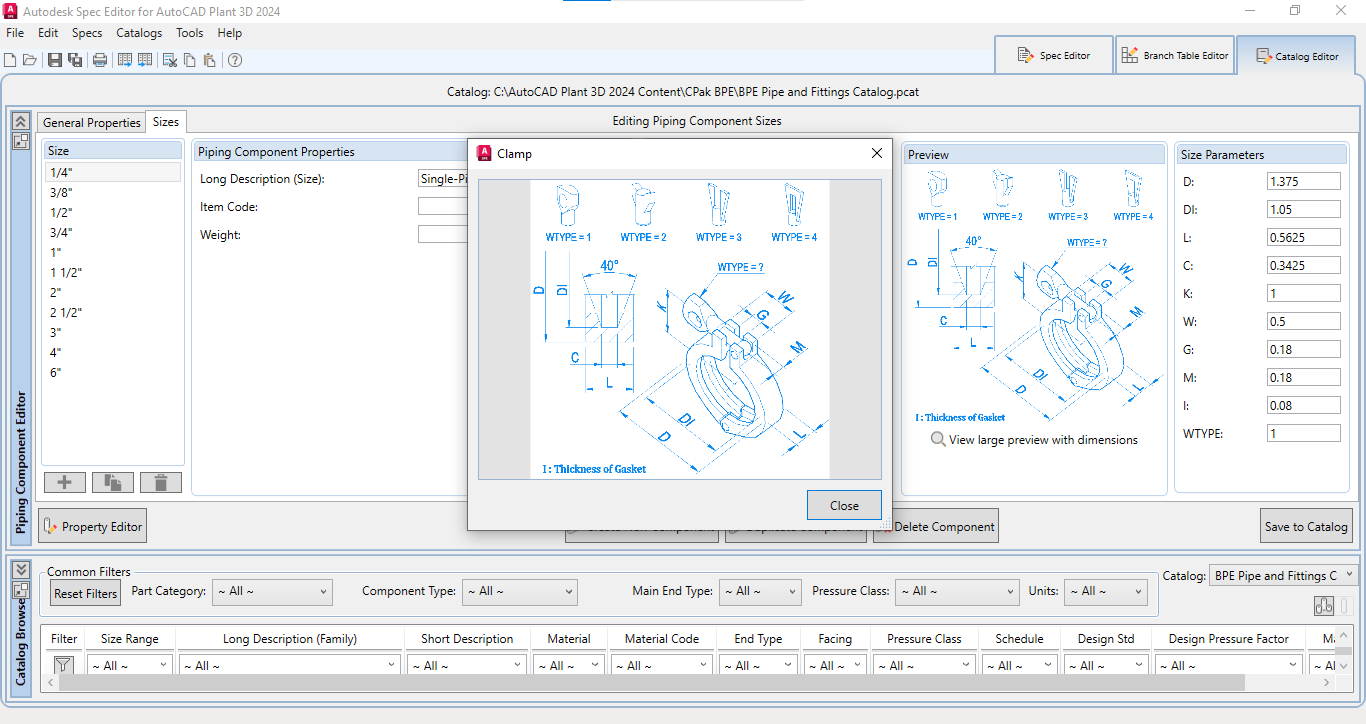Add a new size with the plus button
The width and height of the screenshot is (1366, 724).
(x=65, y=483)
